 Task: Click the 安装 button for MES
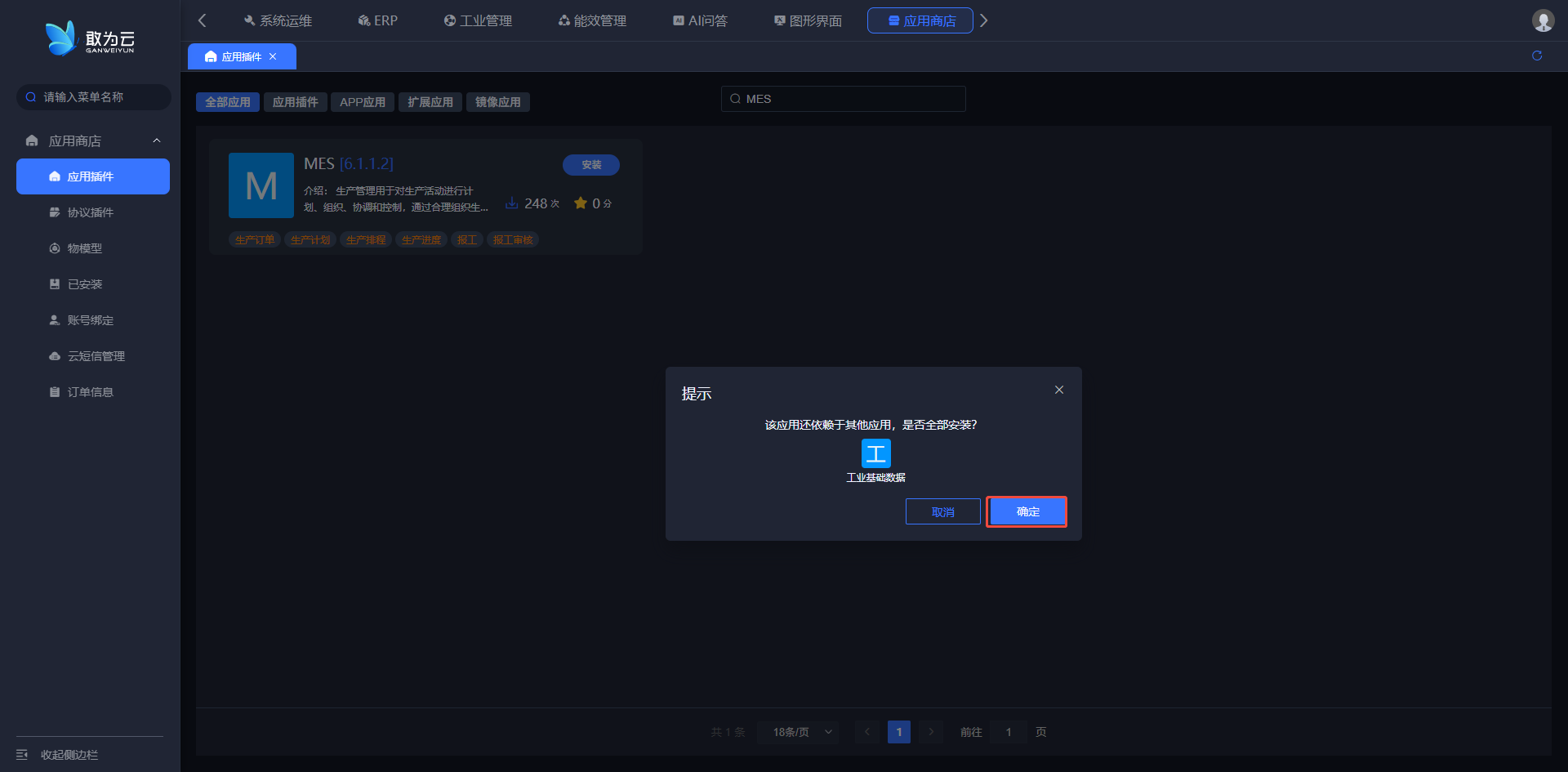[x=591, y=165]
